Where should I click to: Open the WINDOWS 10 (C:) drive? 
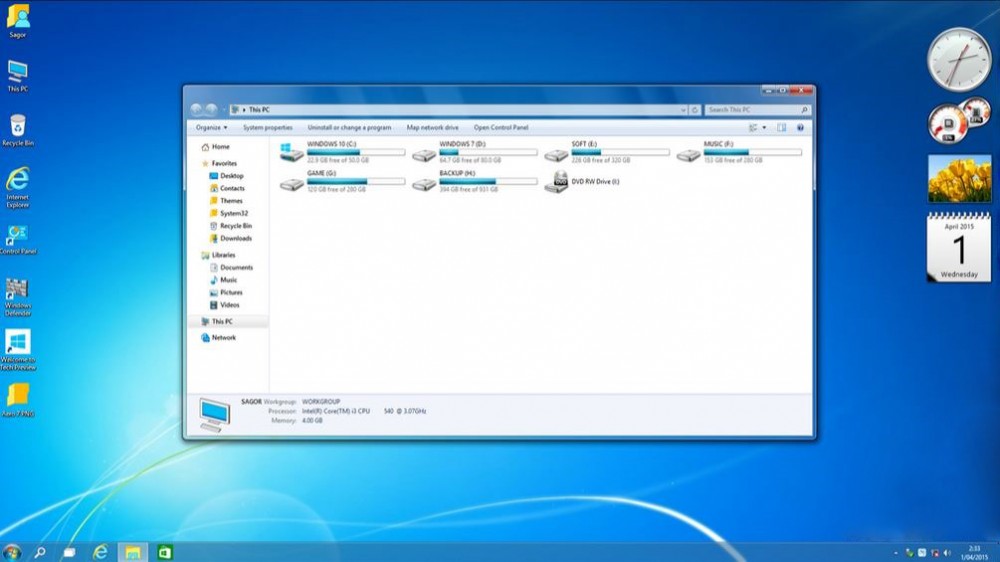click(292, 152)
